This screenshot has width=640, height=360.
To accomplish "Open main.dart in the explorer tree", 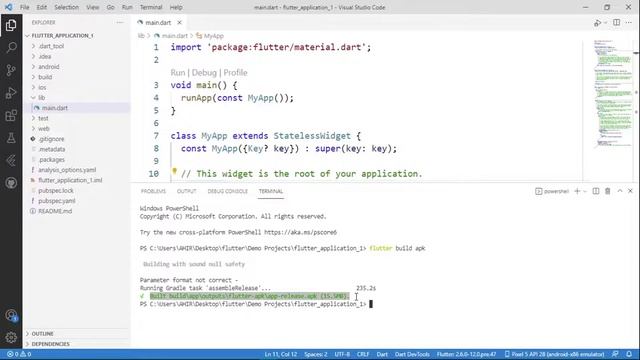I will click(x=55, y=108).
